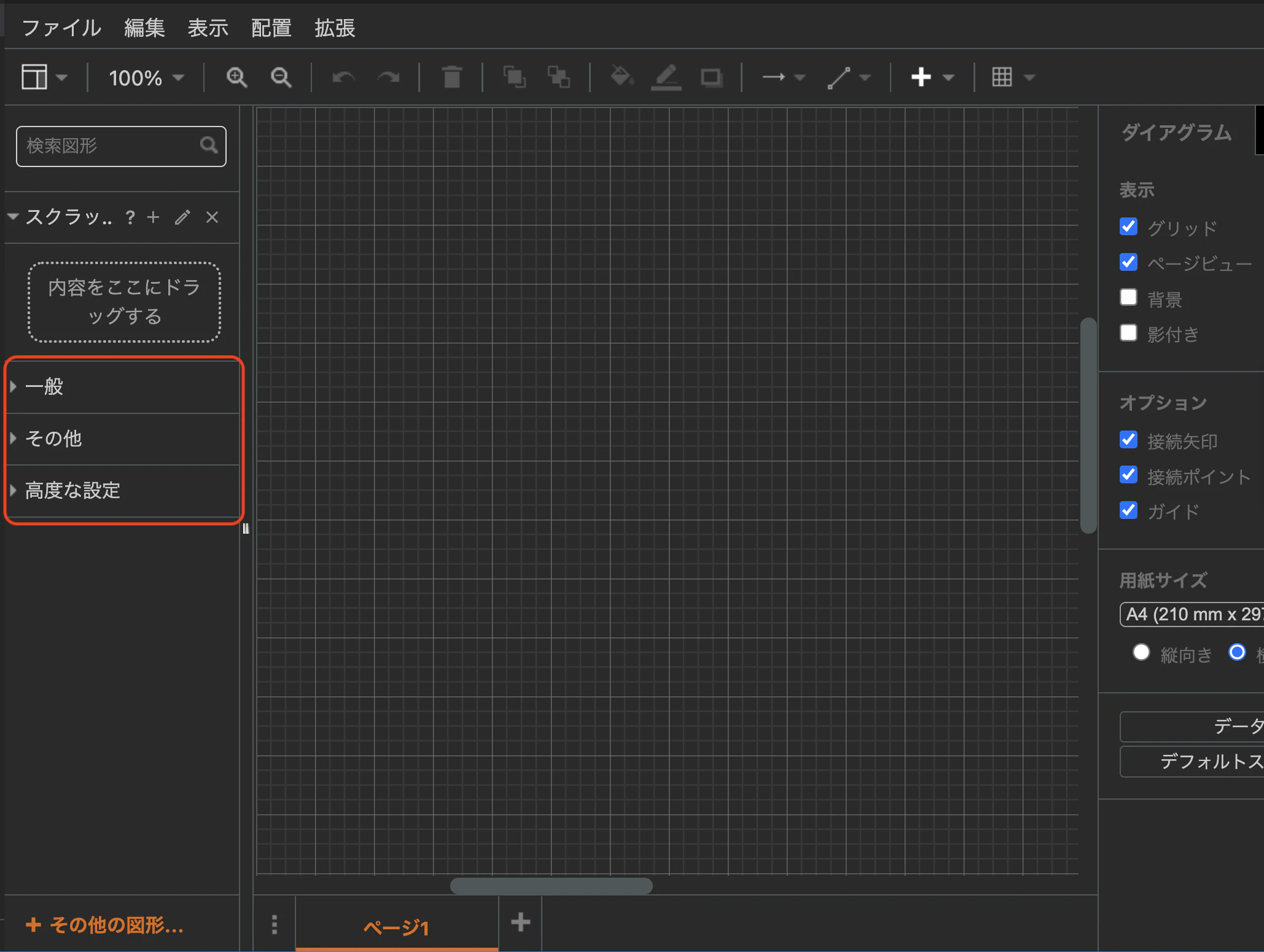The image size is (1264, 952).
Task: Click the to front arrange icon
Action: click(514, 77)
